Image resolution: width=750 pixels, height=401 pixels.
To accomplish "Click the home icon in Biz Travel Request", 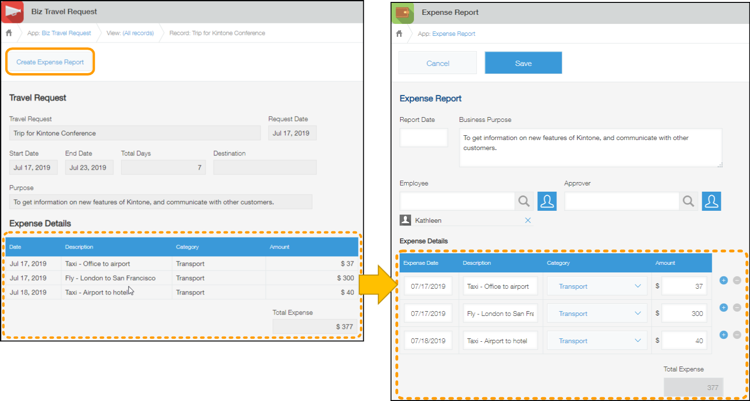I will pyautogui.click(x=8, y=33).
